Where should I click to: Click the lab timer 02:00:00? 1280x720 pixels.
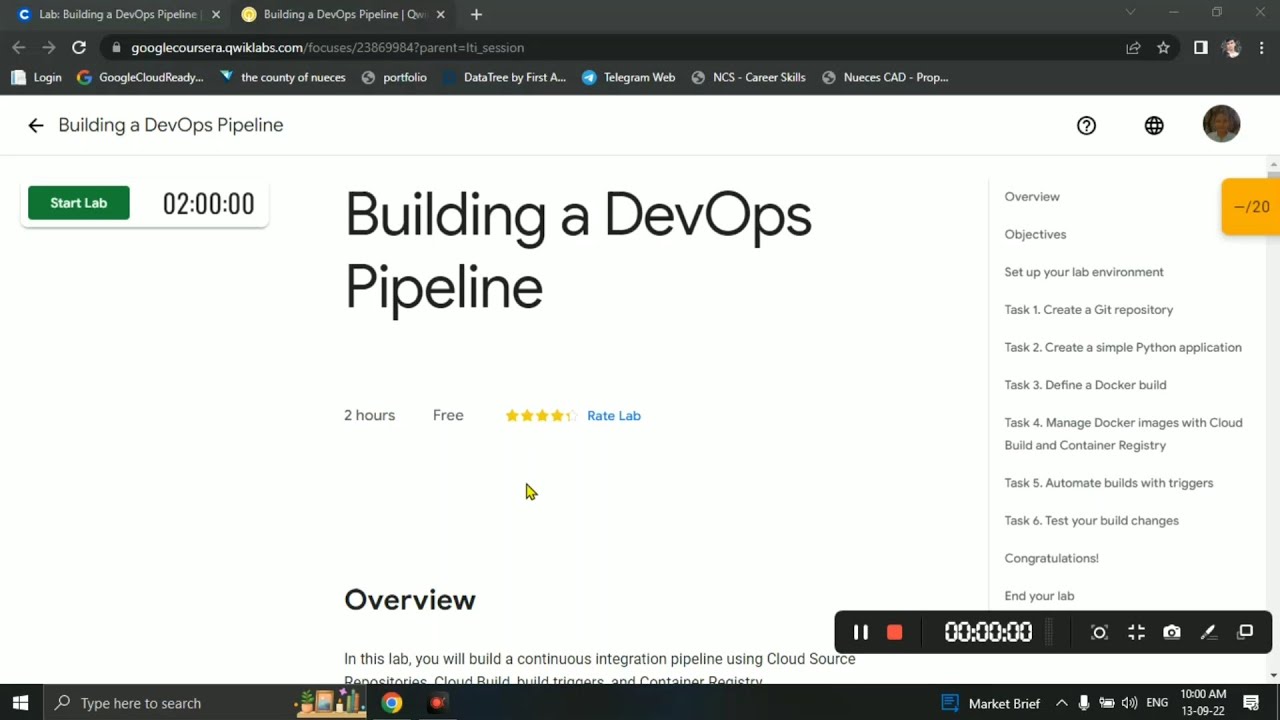click(x=208, y=204)
